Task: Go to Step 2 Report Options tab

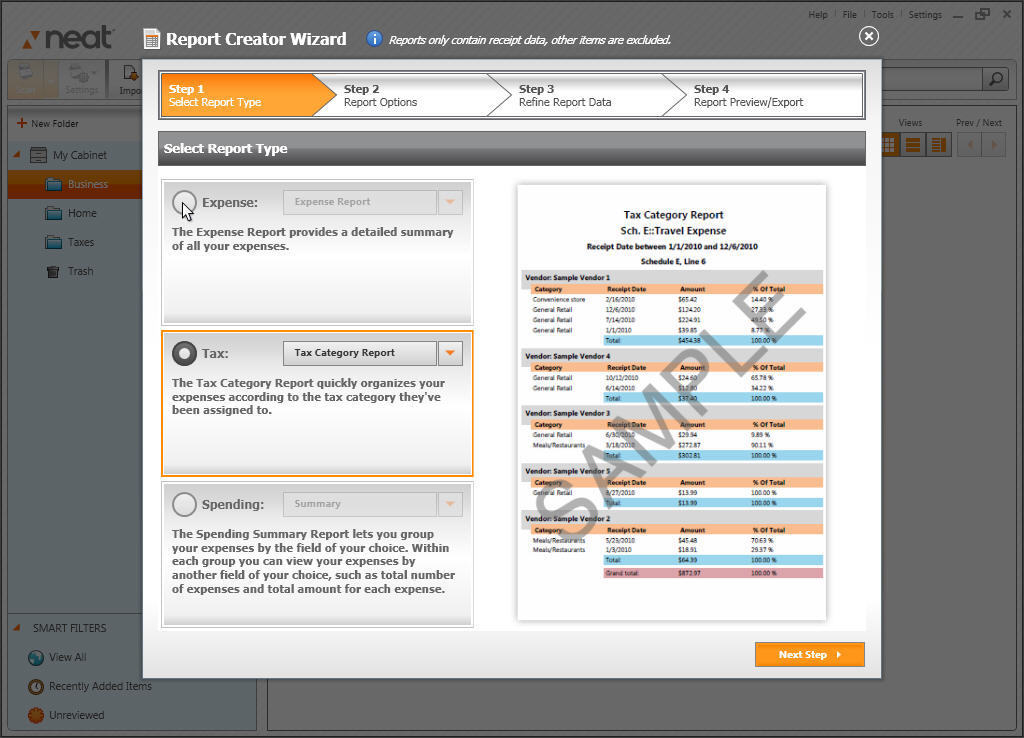Action: (x=400, y=94)
